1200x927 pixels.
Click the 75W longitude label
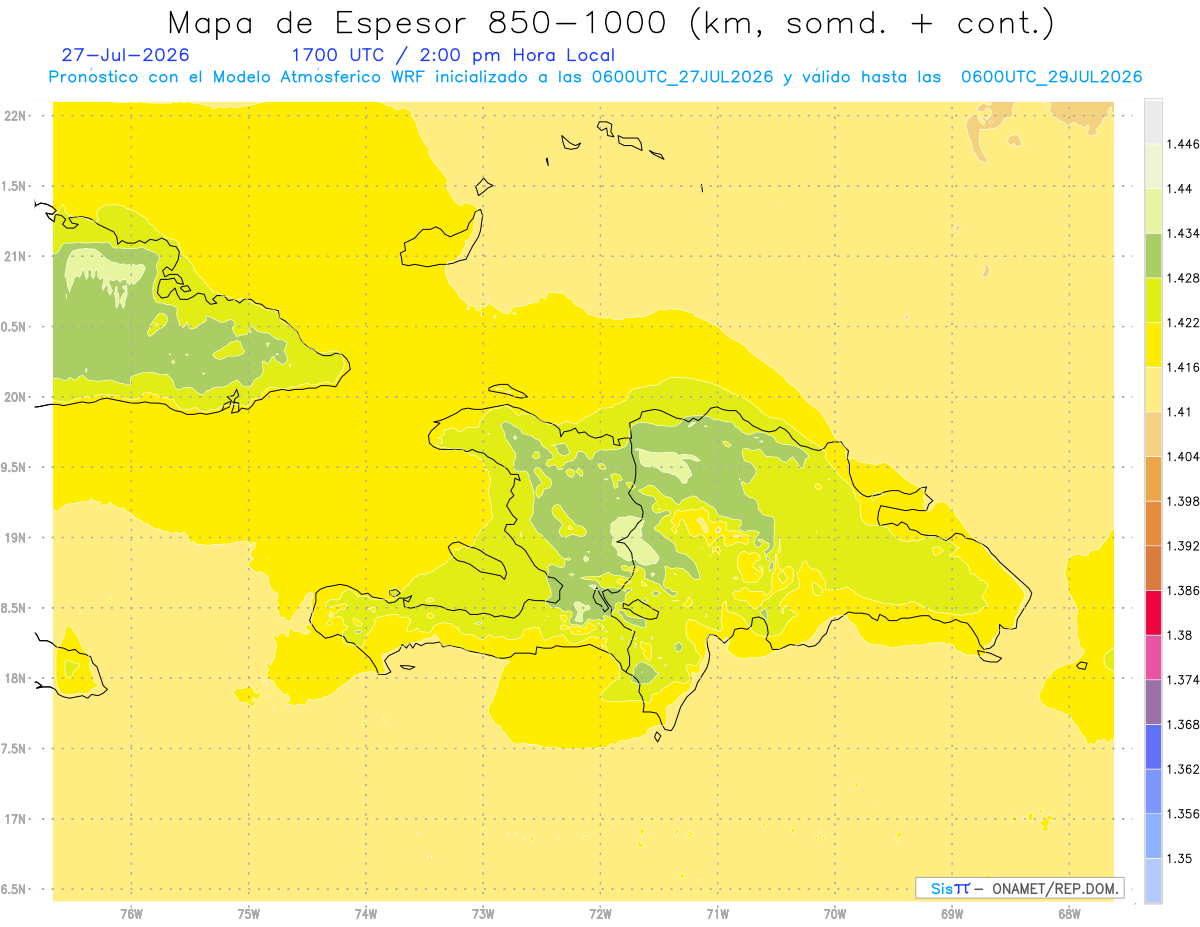(249, 913)
